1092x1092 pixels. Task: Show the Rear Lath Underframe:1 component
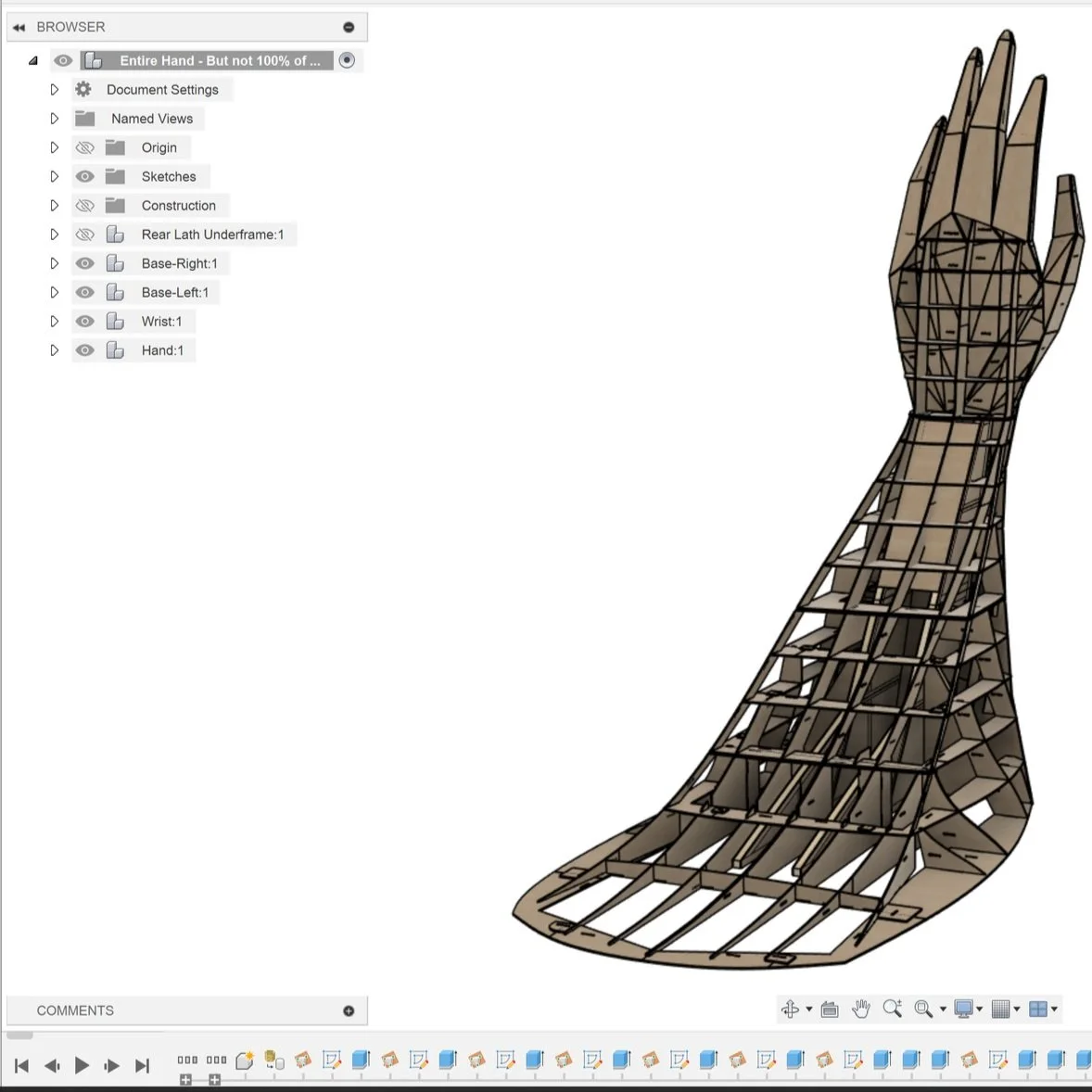point(85,235)
